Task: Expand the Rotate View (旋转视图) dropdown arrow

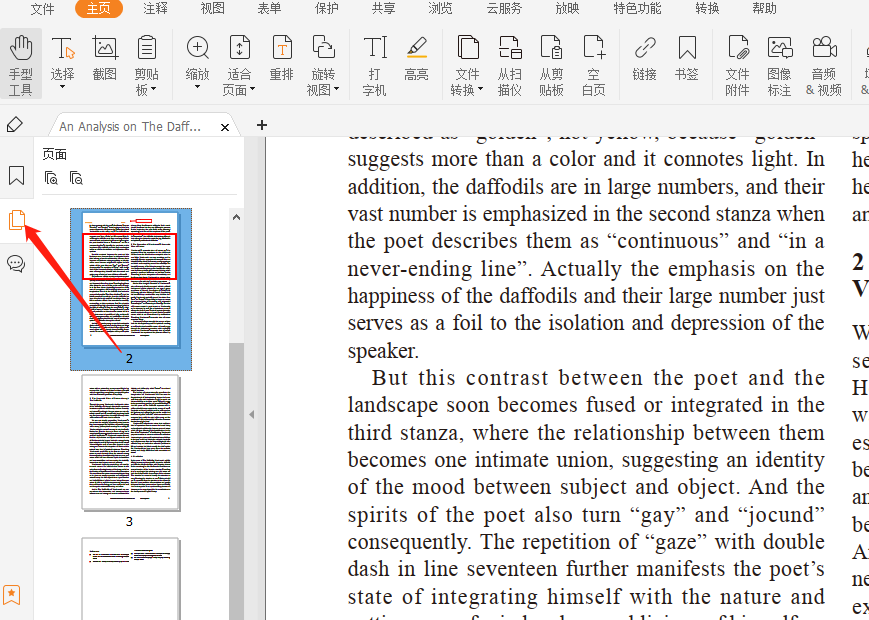Action: tap(336, 89)
